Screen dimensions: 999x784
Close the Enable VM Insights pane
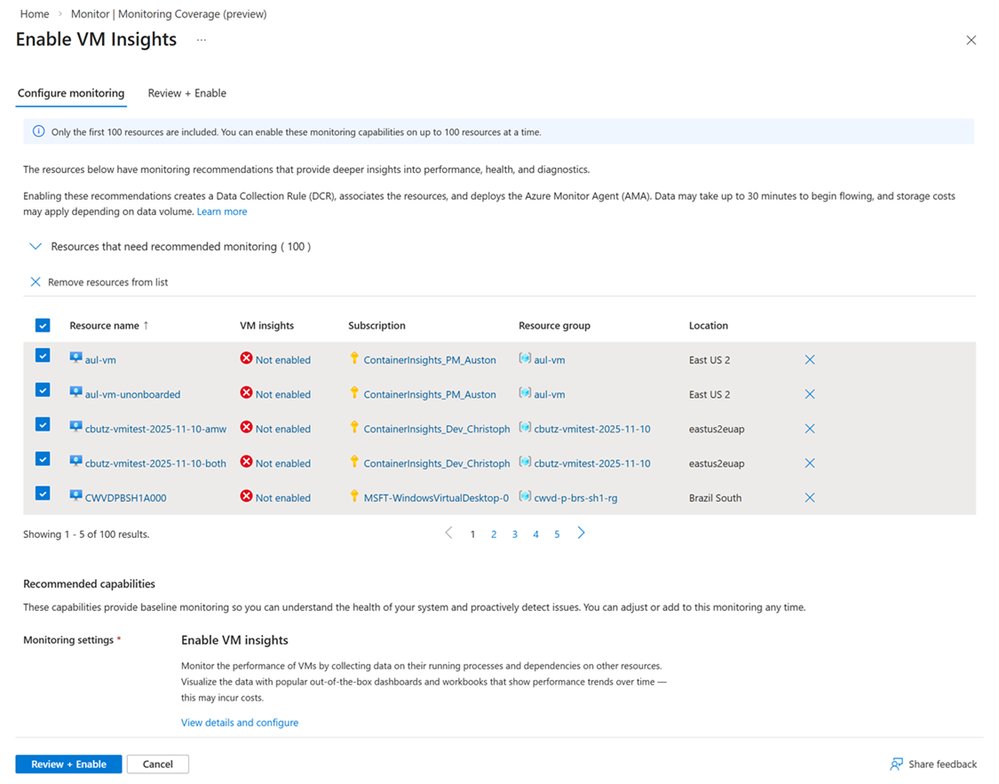coord(971,40)
